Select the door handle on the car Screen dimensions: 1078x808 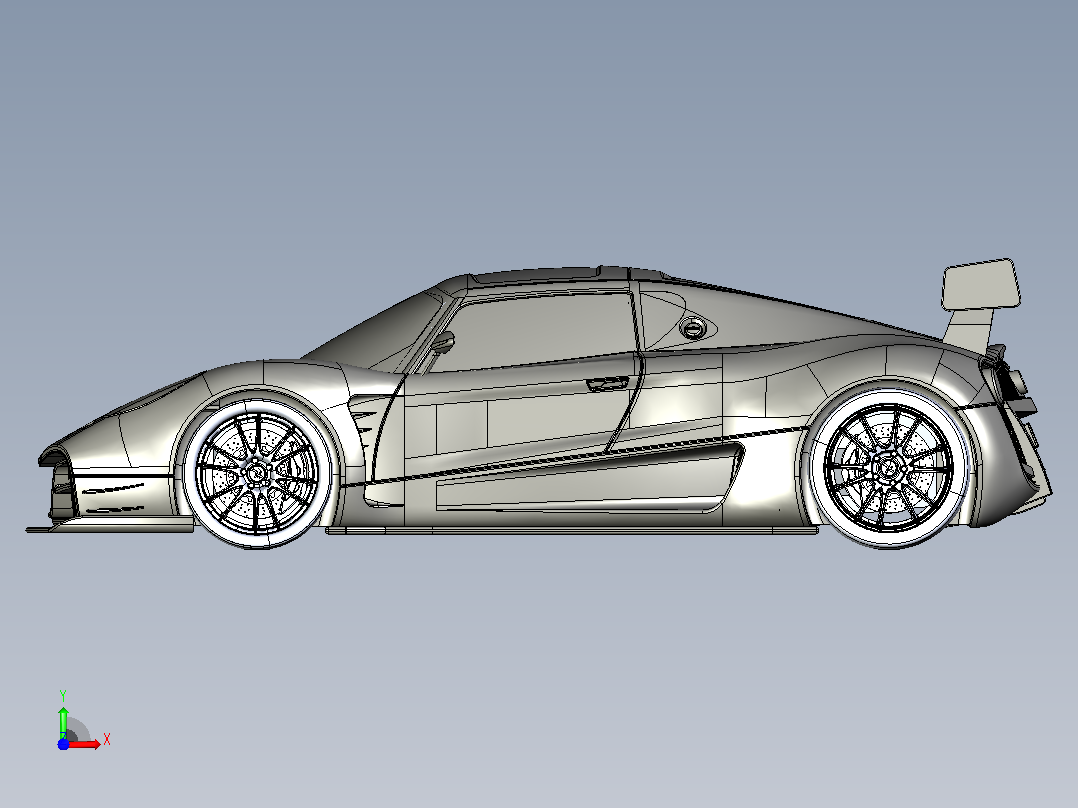(x=607, y=384)
